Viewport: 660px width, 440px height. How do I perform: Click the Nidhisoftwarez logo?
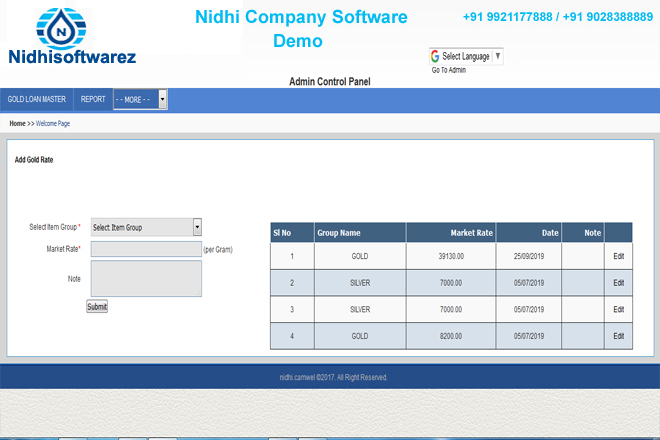coord(72,36)
